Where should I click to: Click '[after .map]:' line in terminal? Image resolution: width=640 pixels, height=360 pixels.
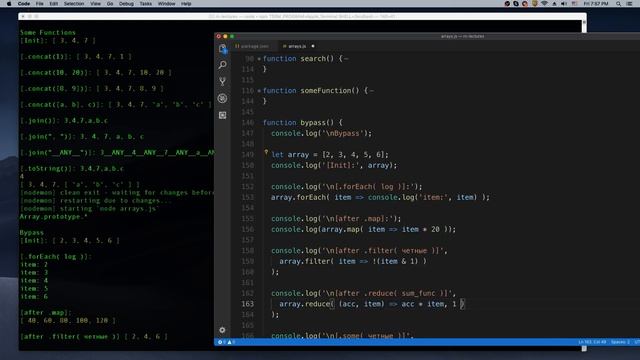pos(45,313)
